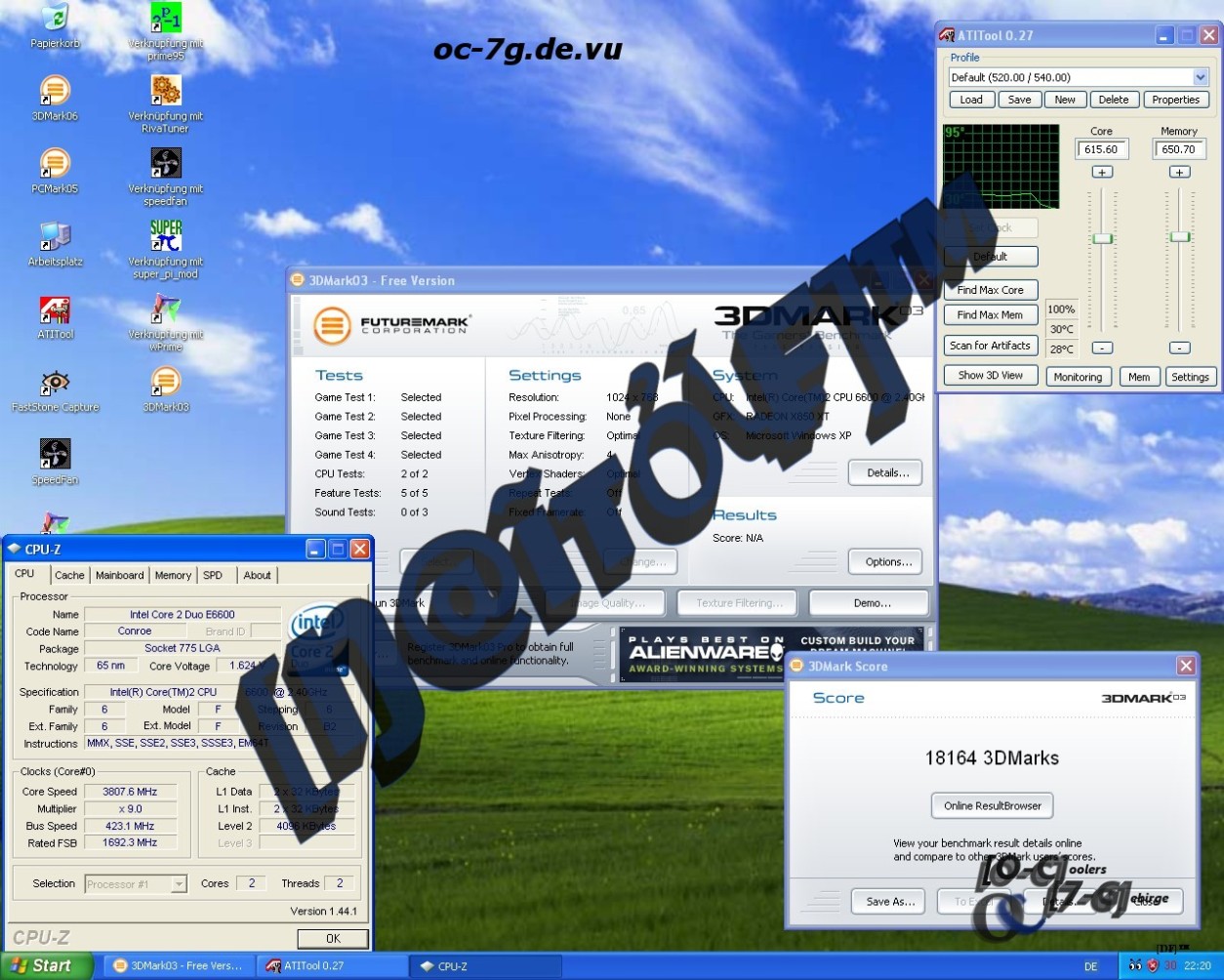Select the prime95 shortcut icon
1224x980 pixels.
coord(166,18)
